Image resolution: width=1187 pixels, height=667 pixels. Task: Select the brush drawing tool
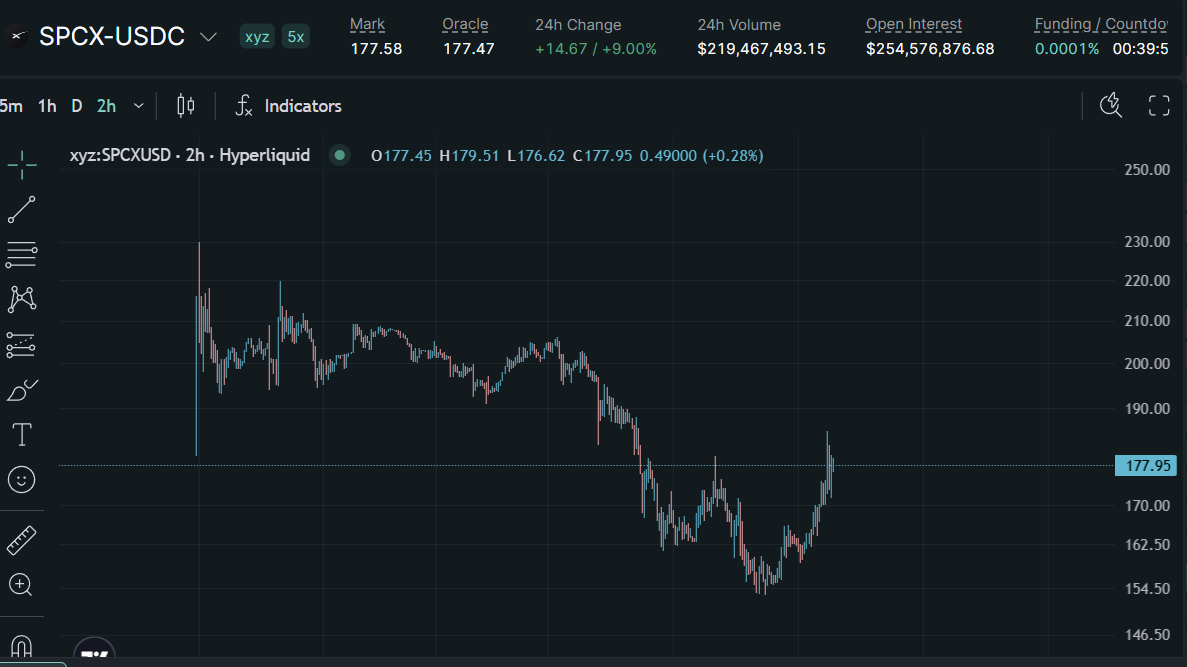pyautogui.click(x=22, y=390)
